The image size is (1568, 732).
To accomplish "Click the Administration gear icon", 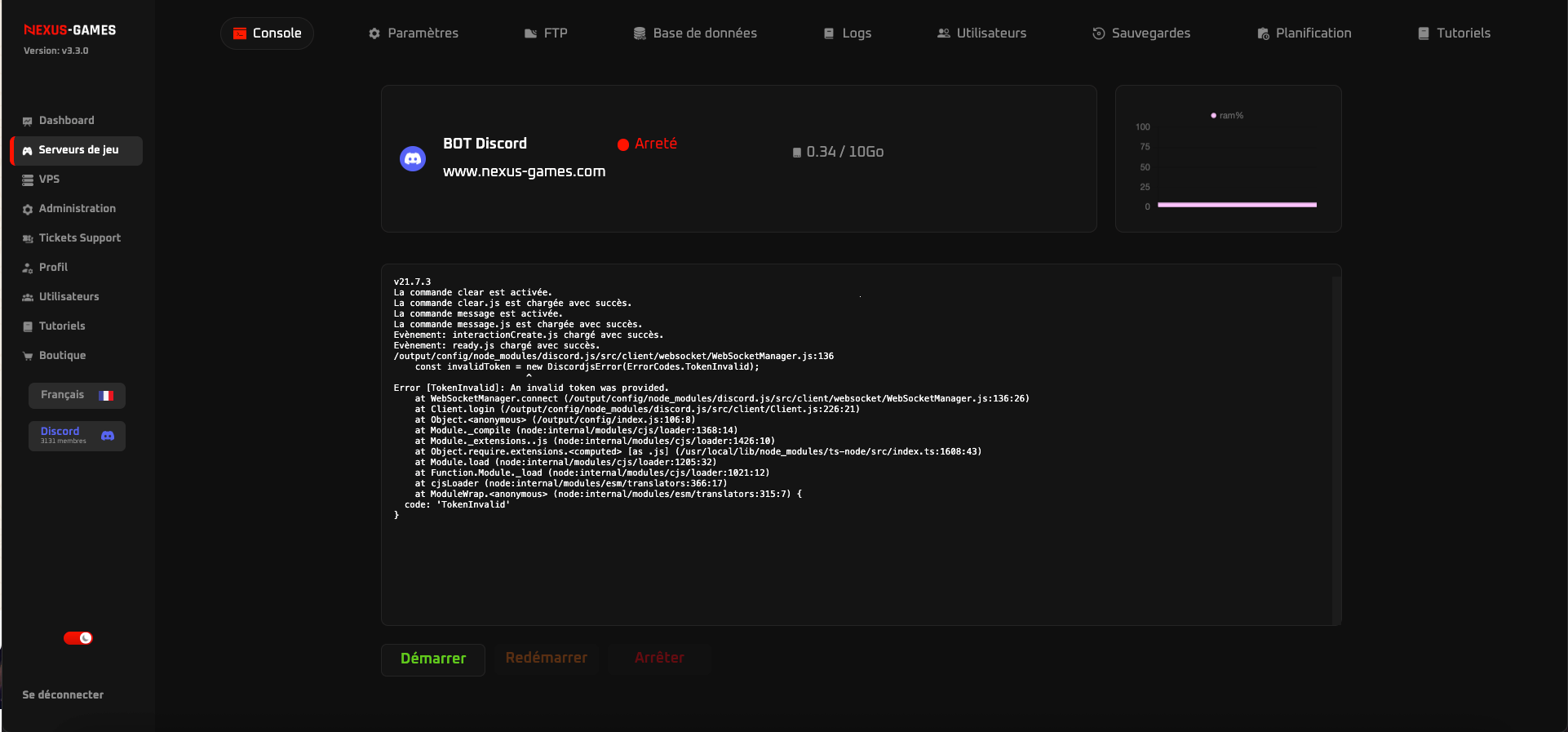I will point(28,210).
